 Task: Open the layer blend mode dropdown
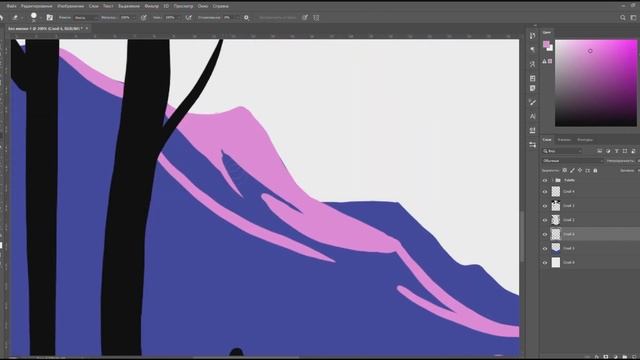(573, 161)
